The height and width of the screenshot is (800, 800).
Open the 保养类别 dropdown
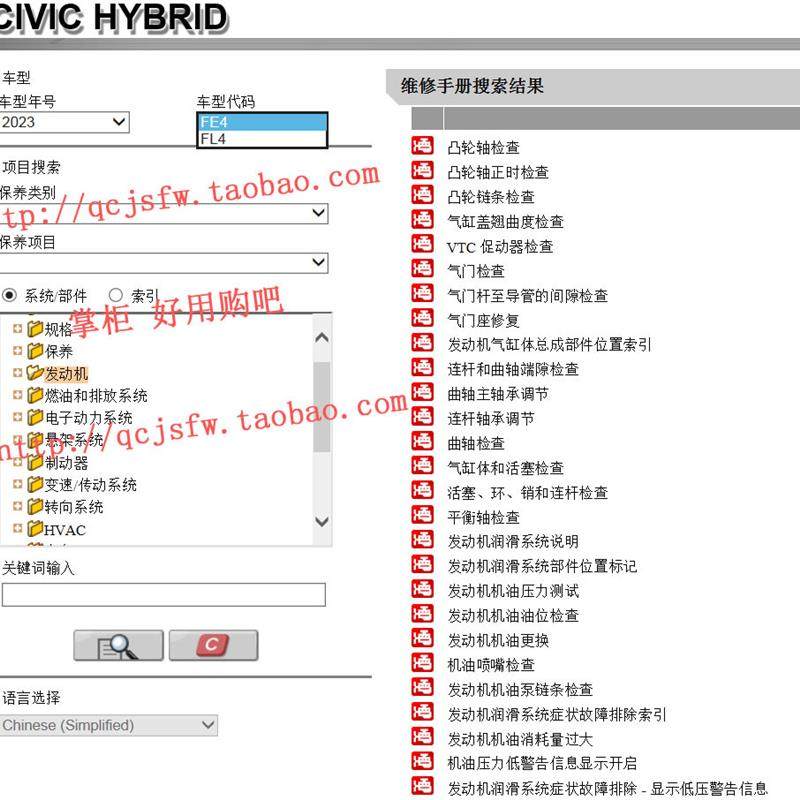point(318,214)
